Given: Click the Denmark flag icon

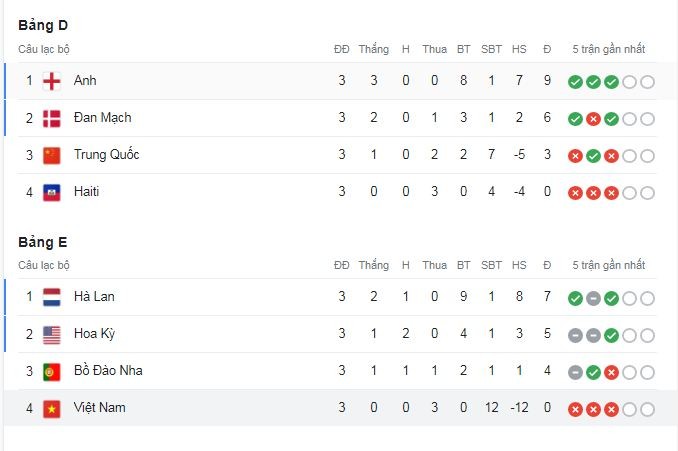Looking at the screenshot, I should point(51,118).
